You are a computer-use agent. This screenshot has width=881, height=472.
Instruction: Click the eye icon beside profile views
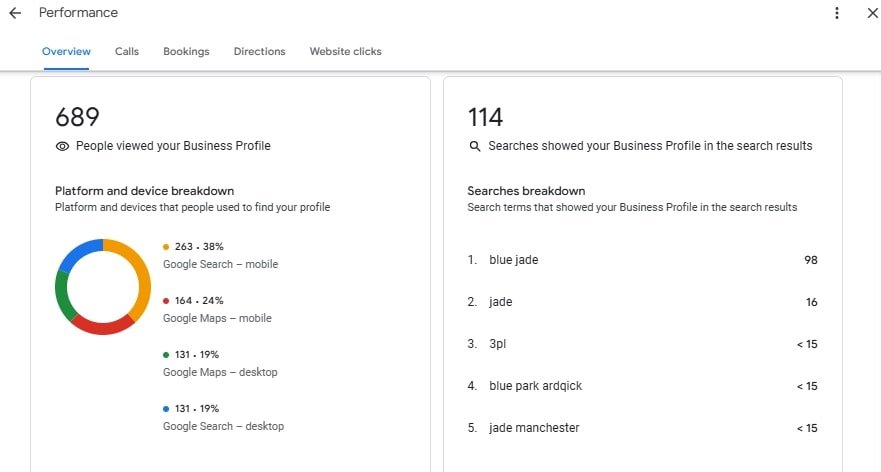(62, 146)
